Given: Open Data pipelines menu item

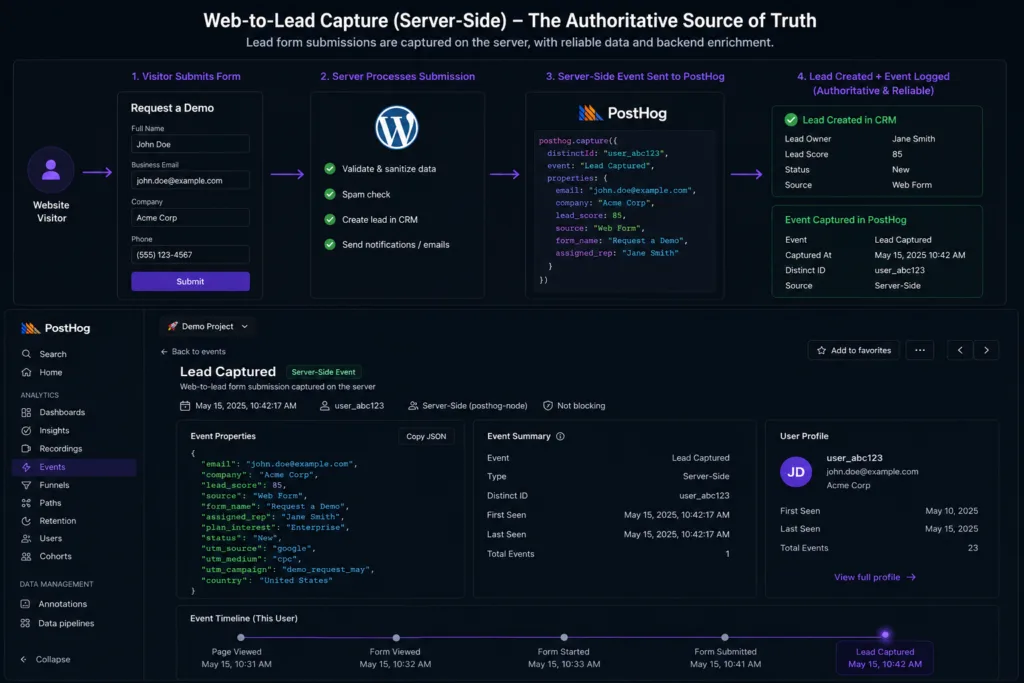Looking at the screenshot, I should click(66, 623).
